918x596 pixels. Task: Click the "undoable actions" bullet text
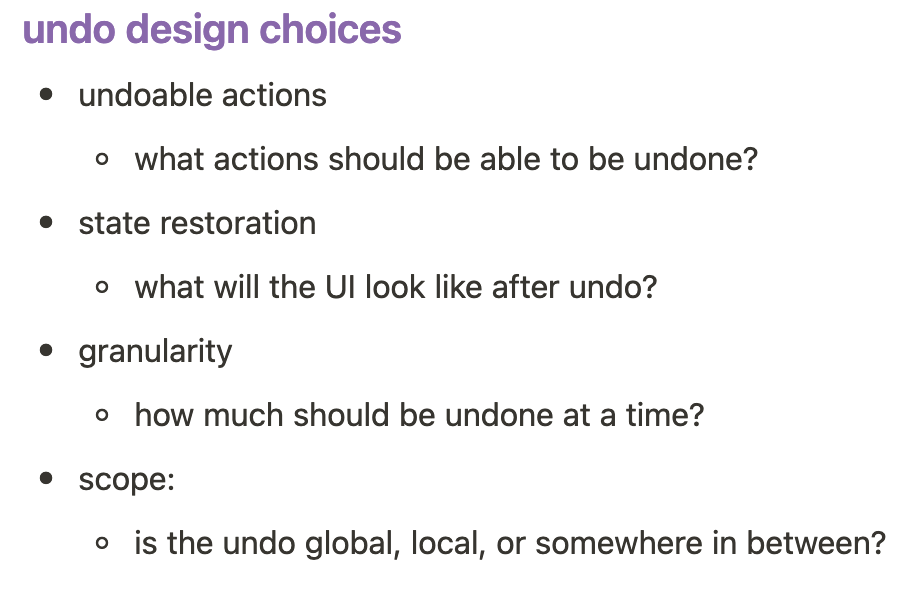[202, 95]
